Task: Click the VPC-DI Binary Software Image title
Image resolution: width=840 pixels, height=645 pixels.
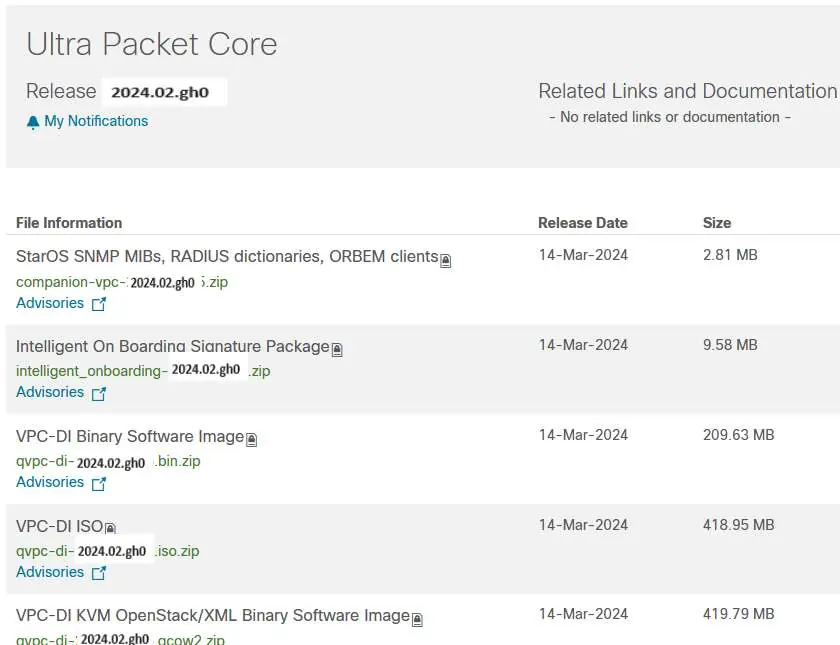Action: pos(130,437)
